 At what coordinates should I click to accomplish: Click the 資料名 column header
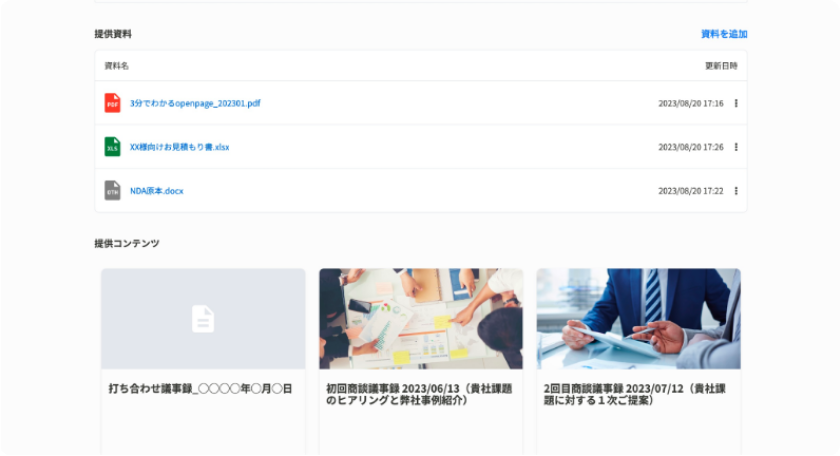click(116, 66)
